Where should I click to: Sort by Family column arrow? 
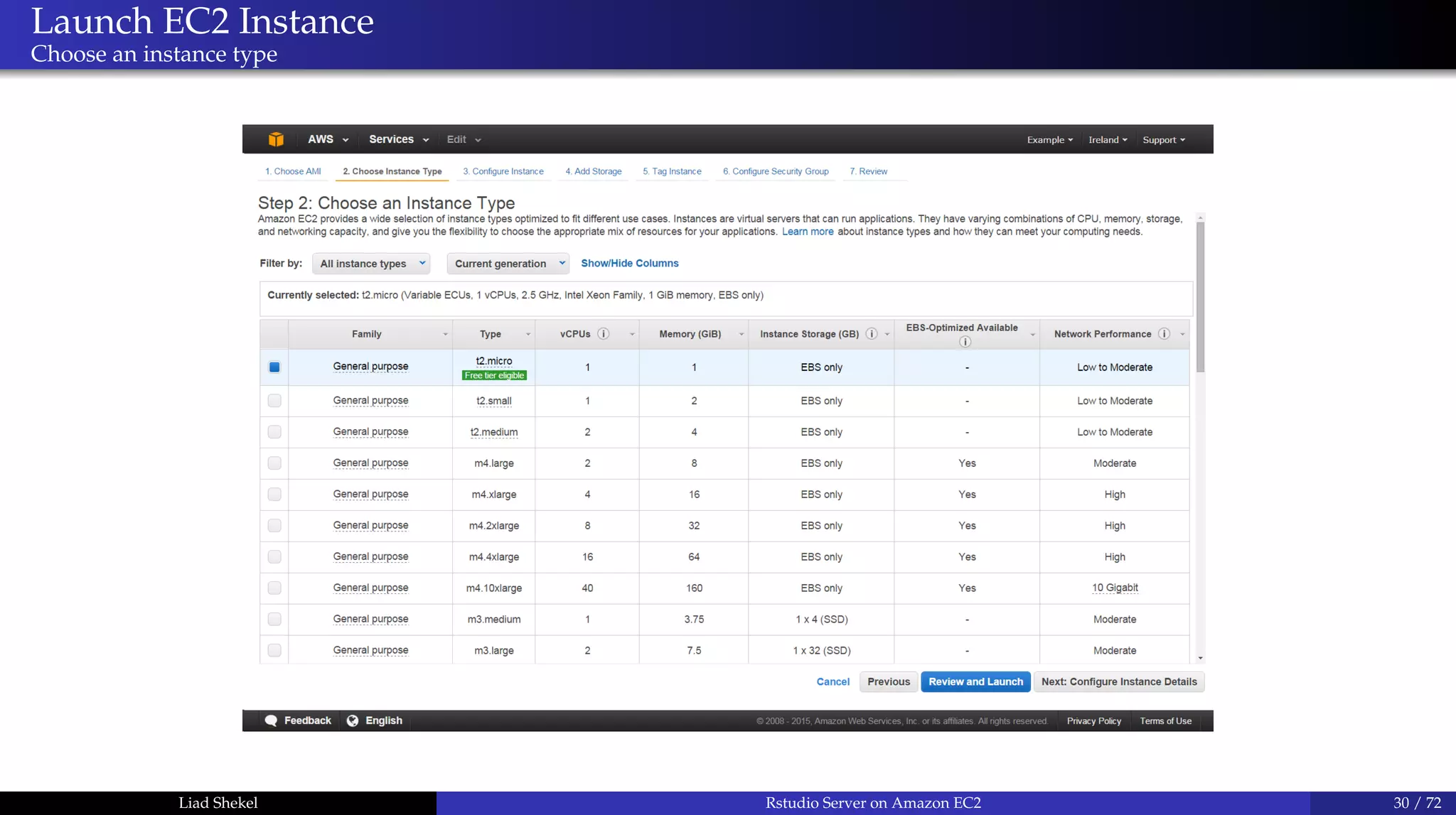click(446, 335)
